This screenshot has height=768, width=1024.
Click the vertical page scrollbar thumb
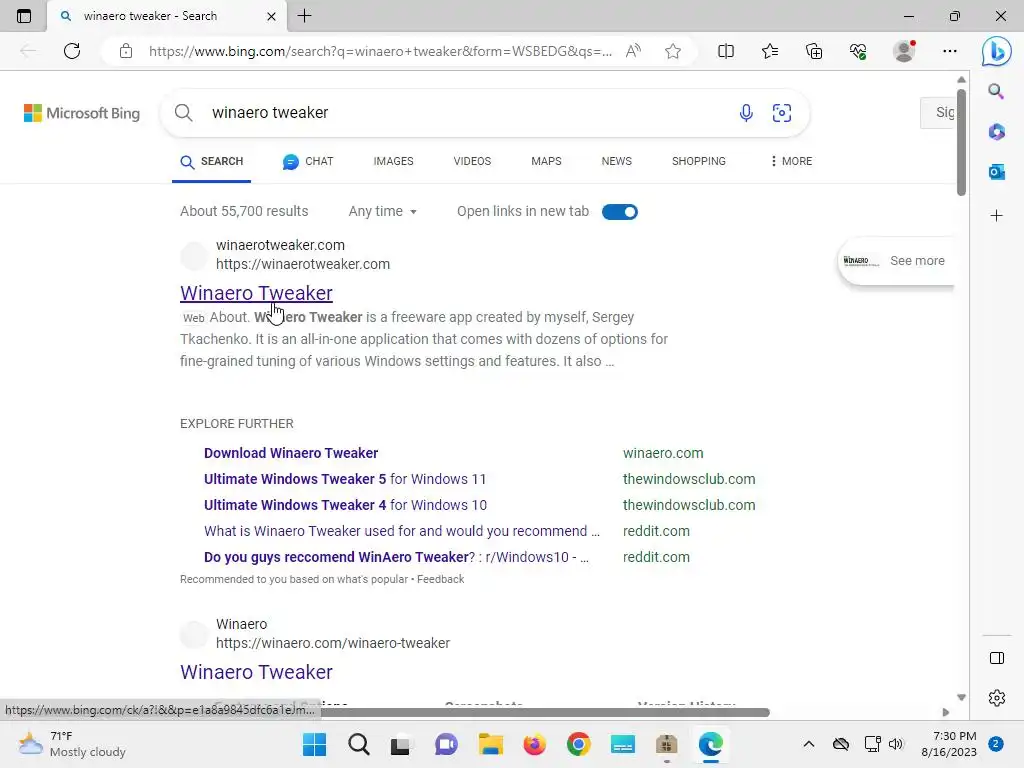[961, 141]
